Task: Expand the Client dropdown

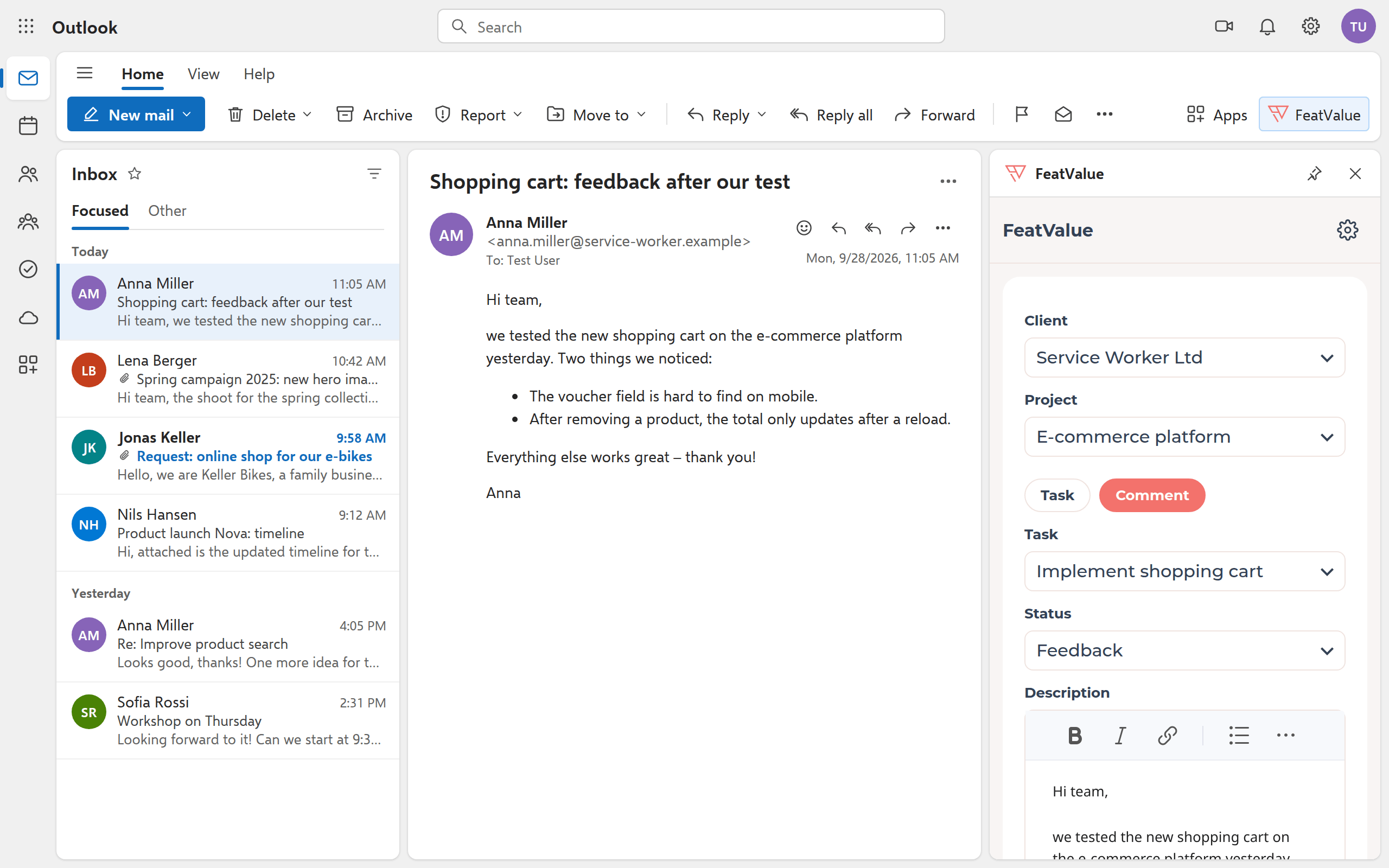Action: 1184,358
